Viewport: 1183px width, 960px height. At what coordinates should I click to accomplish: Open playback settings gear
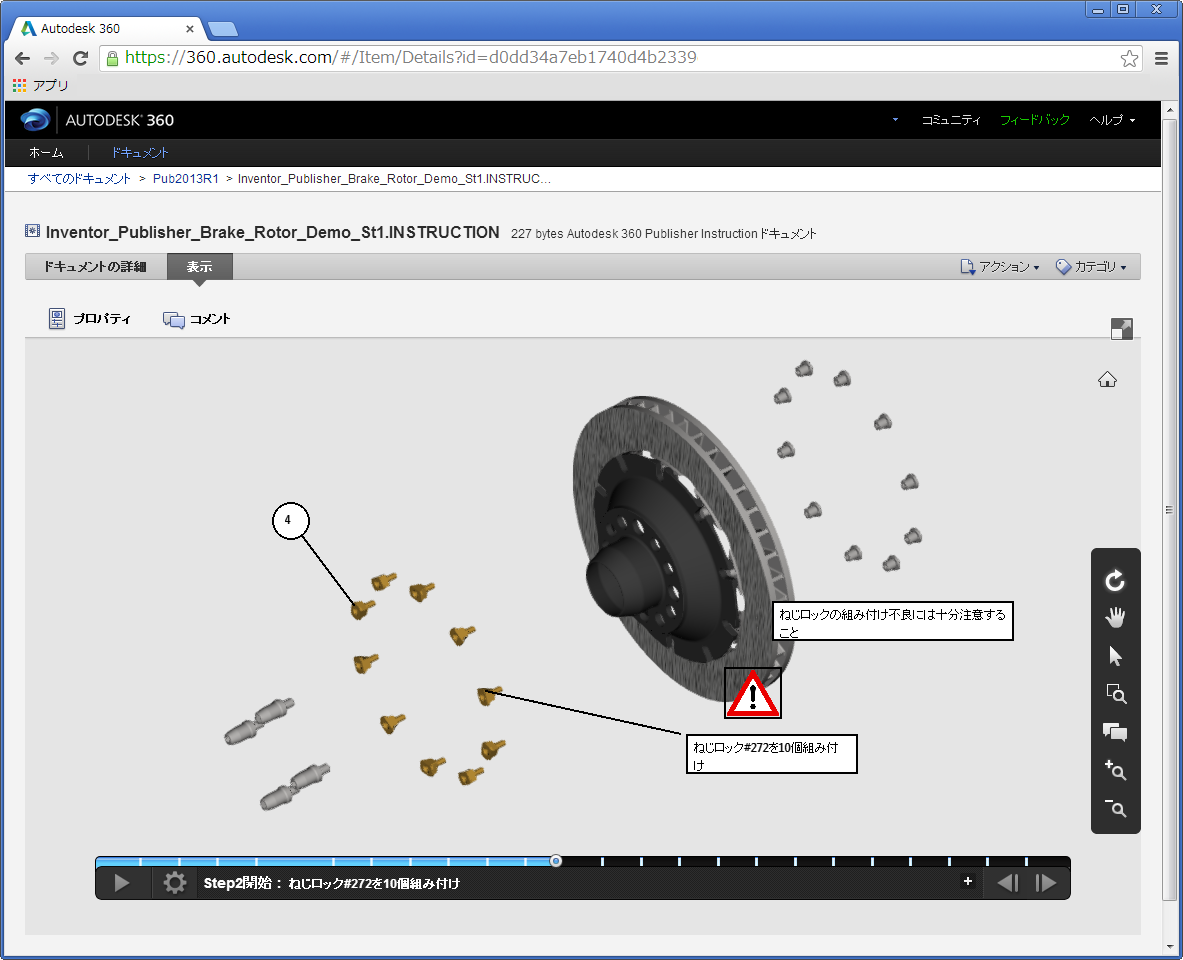pyautogui.click(x=174, y=882)
